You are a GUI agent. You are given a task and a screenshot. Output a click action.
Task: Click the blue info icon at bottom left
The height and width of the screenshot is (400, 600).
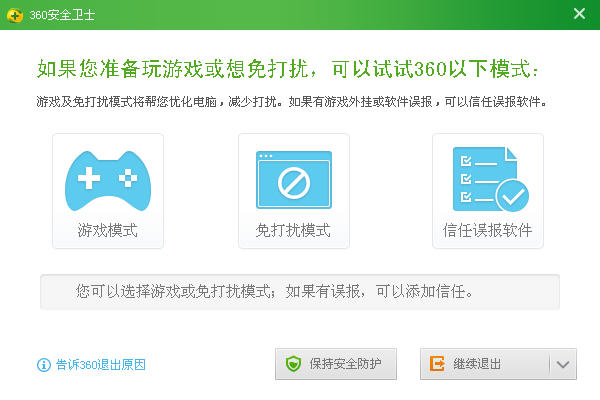click(x=43, y=365)
